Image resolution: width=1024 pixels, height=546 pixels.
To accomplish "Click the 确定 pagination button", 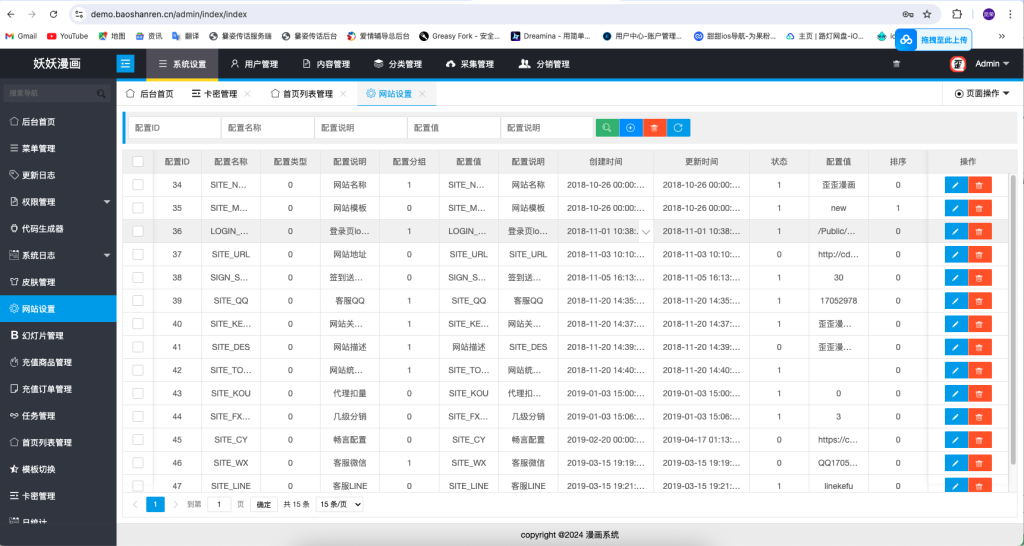I will pyautogui.click(x=264, y=504).
